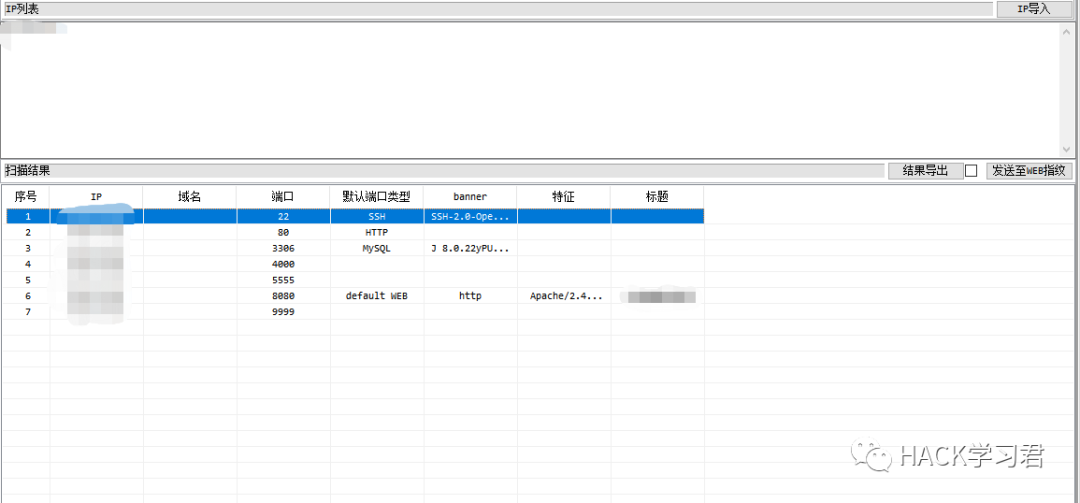The width and height of the screenshot is (1080, 503).
Task: Click the blurred title cell in row 6
Action: pyautogui.click(x=657, y=296)
